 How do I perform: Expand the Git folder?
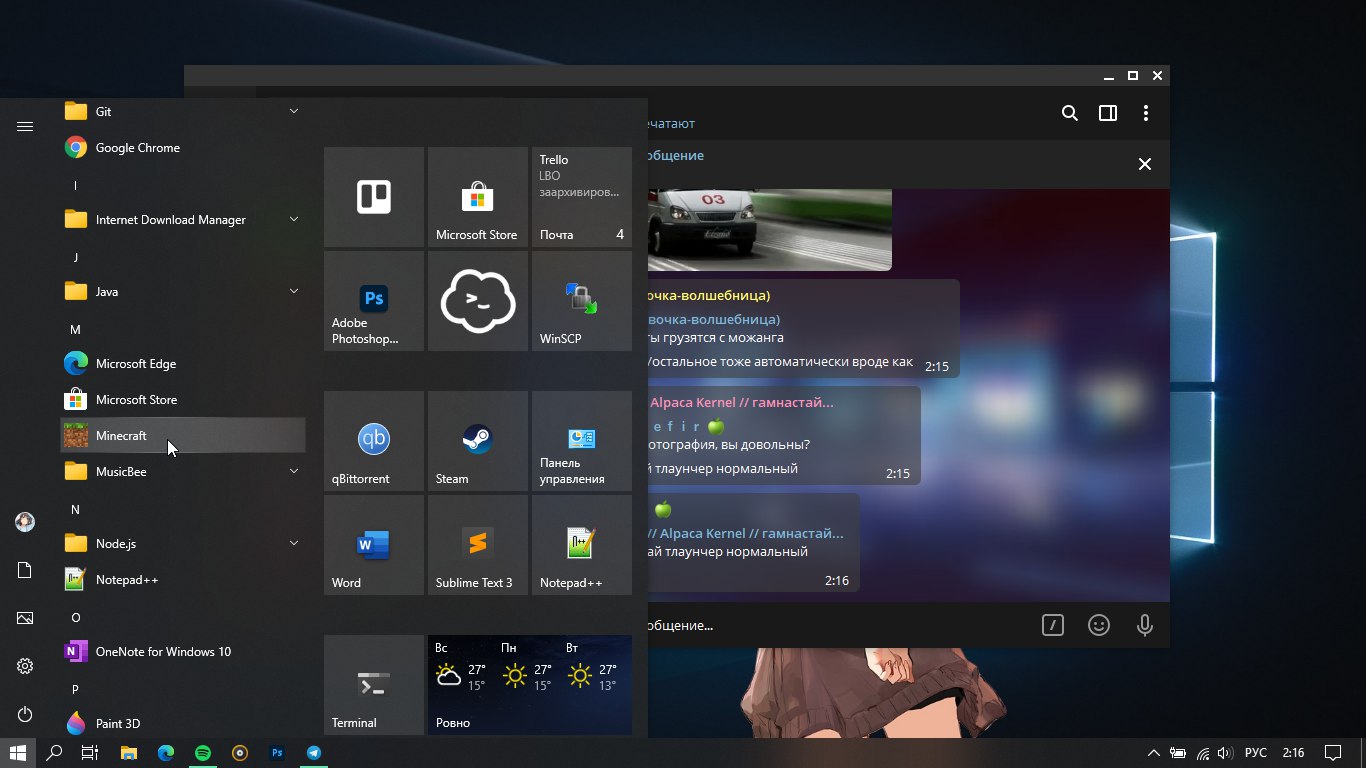pos(183,112)
